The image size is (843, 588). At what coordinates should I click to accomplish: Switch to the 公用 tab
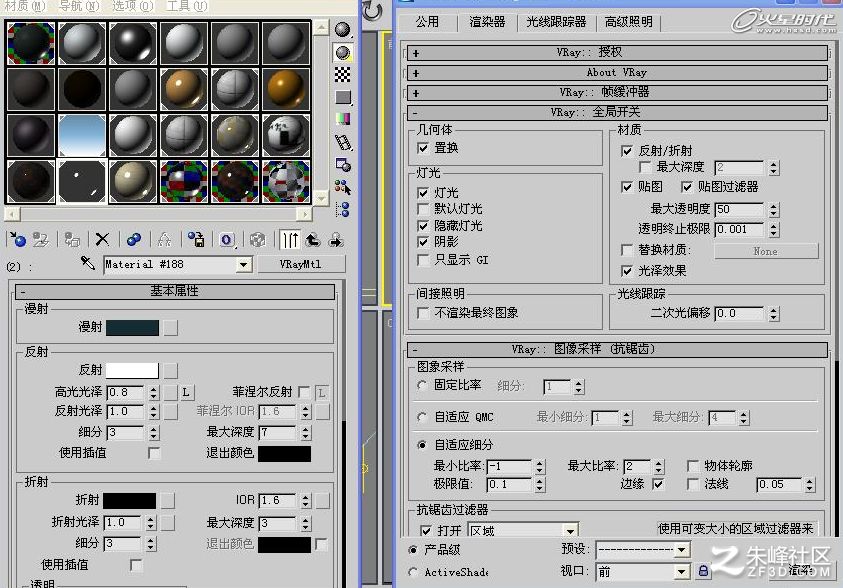427,22
